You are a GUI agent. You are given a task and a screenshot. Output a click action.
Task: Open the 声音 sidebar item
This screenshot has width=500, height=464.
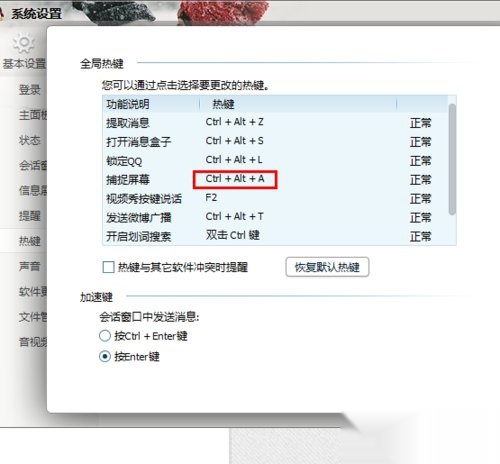point(30,266)
